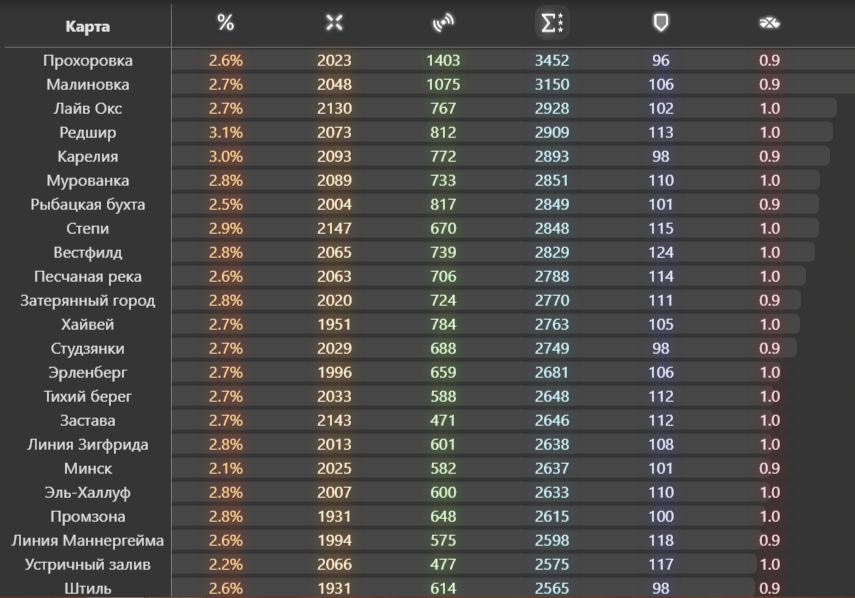Select the Карелия map entry
This screenshot has height=598, width=855.
coord(88,157)
